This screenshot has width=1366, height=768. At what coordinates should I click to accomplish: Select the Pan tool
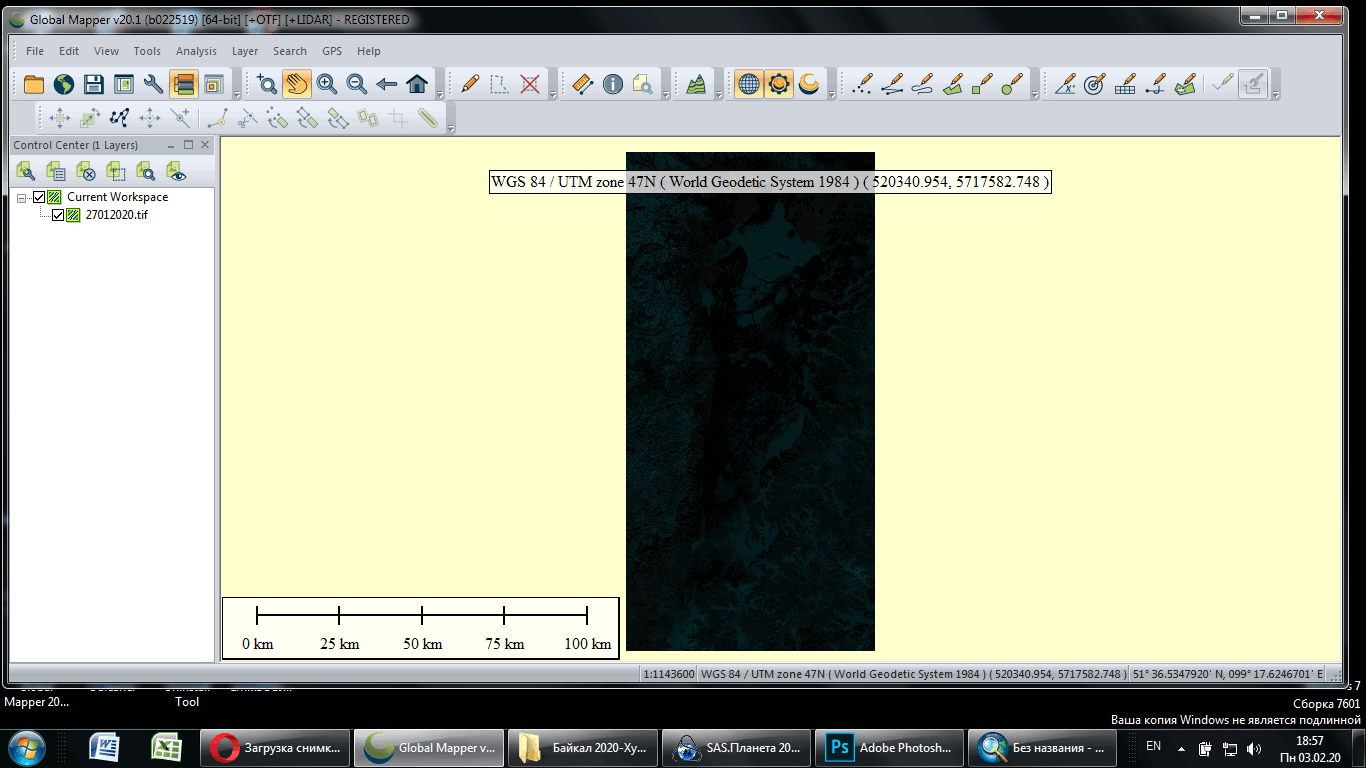point(297,84)
